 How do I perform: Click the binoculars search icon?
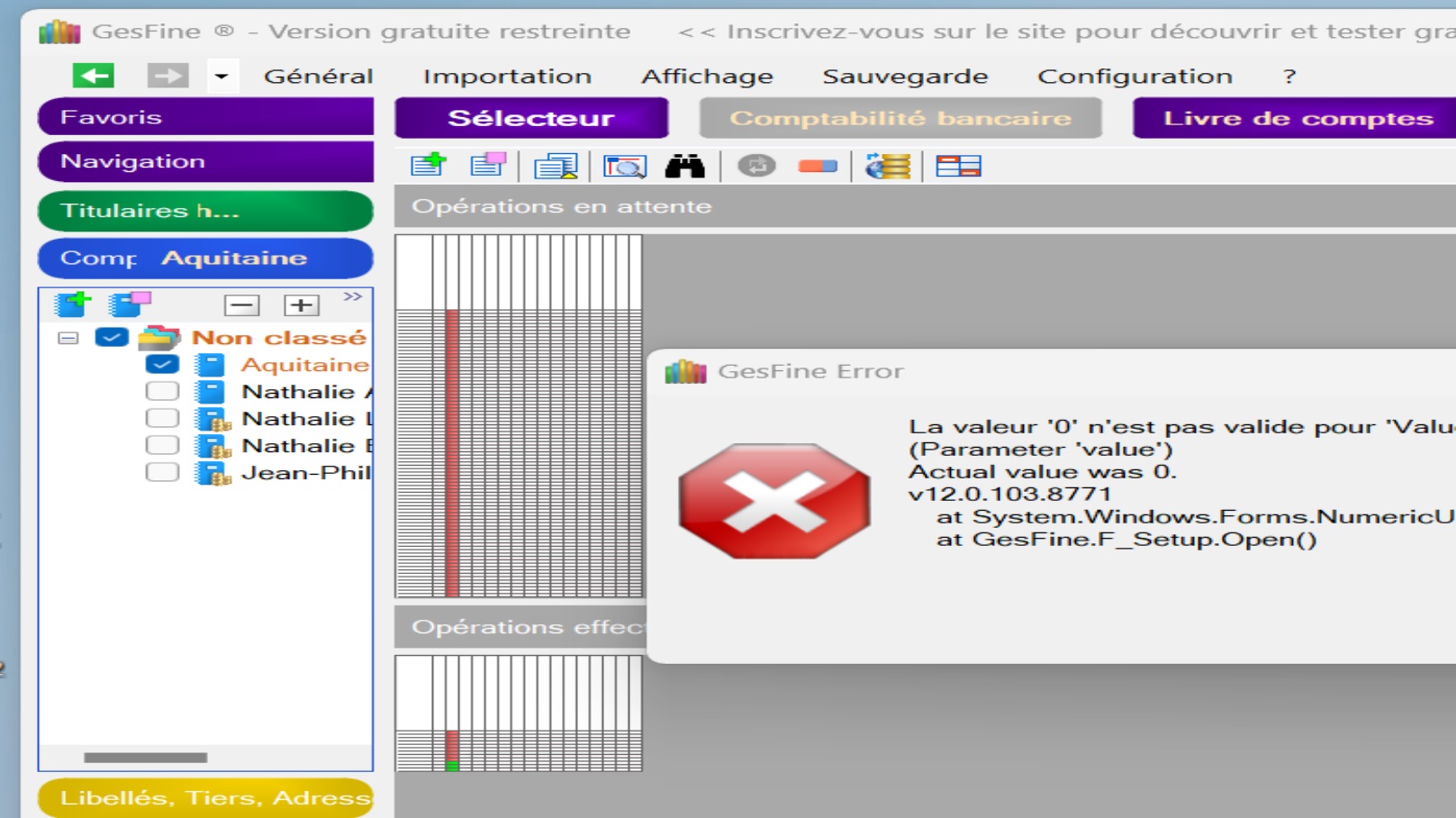point(684,167)
